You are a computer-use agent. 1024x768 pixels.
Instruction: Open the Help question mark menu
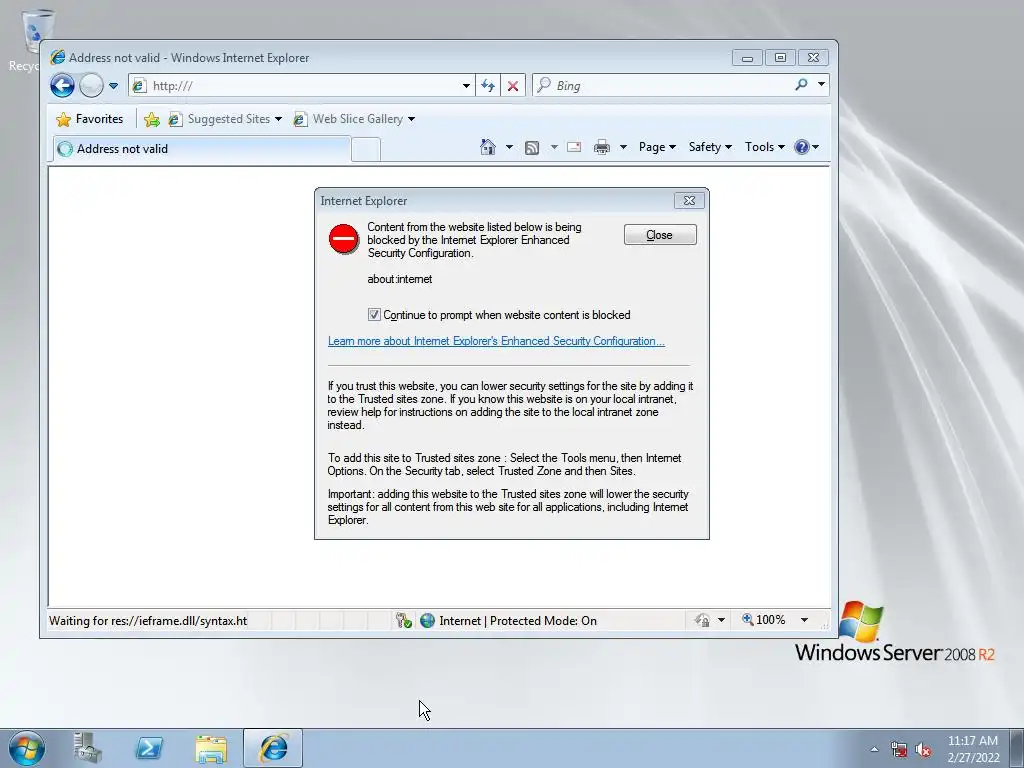pos(806,147)
